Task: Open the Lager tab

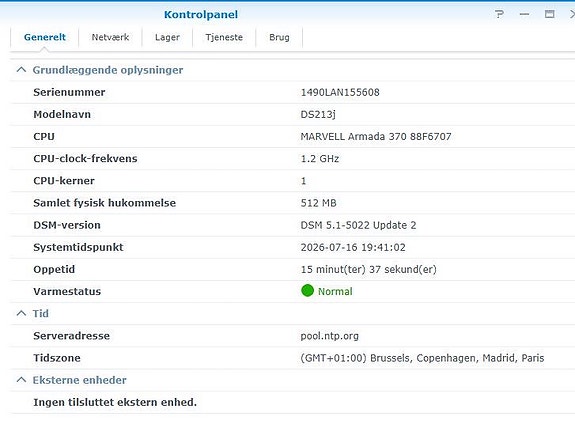Action: pos(167,37)
